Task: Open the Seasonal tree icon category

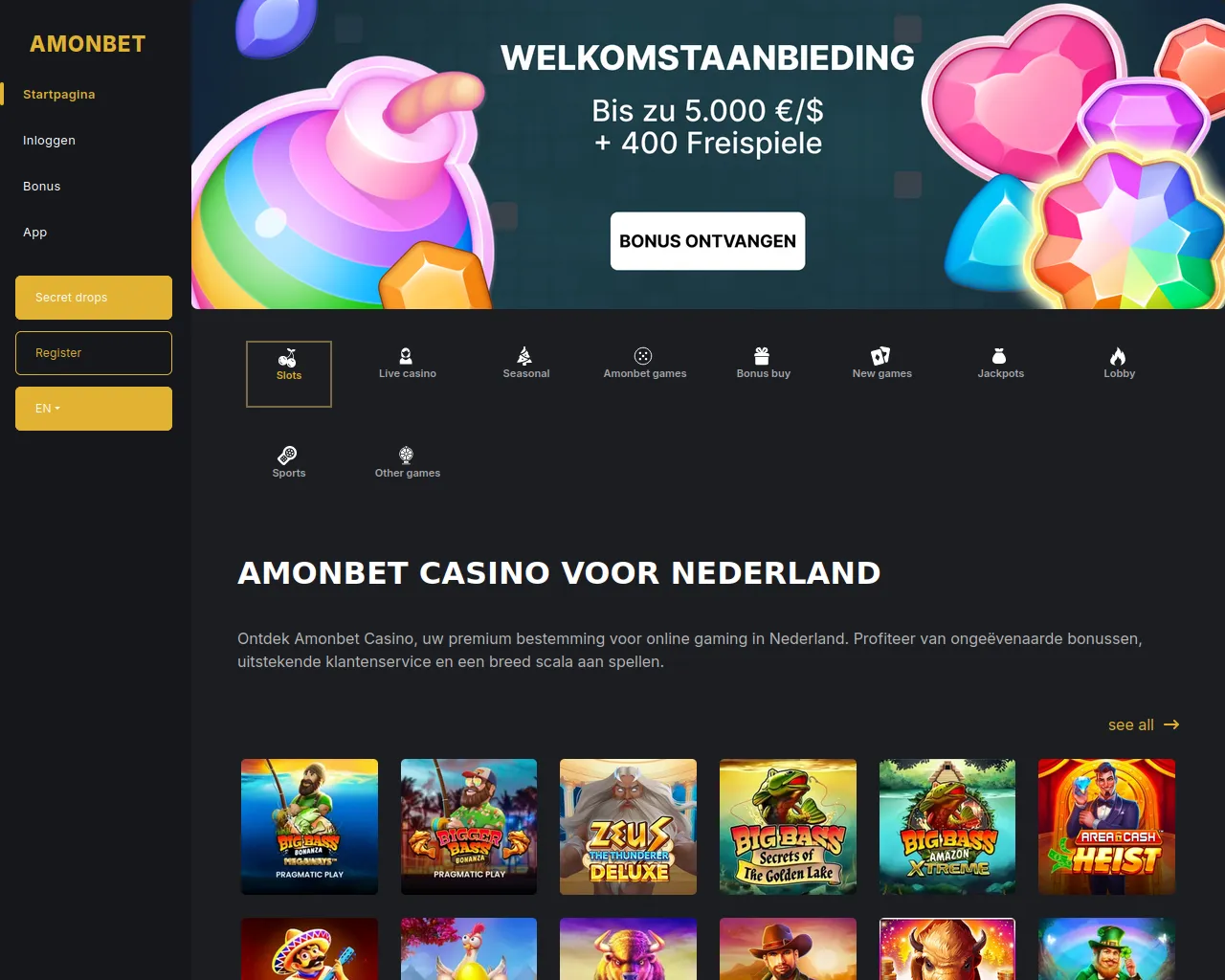Action: click(x=525, y=364)
